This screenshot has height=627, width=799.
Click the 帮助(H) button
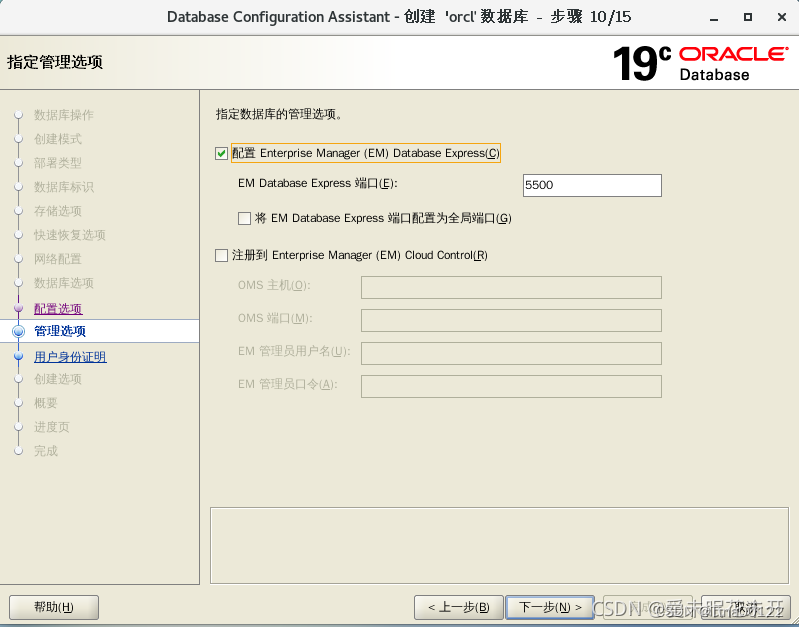point(54,607)
